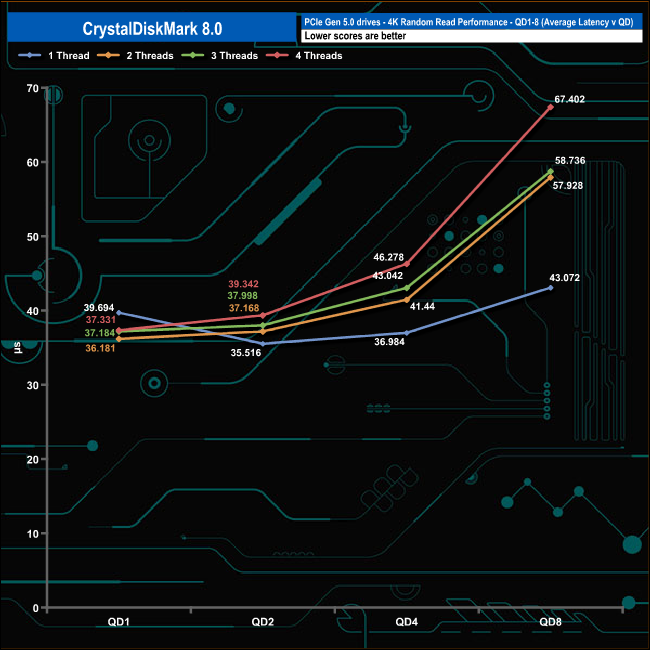The height and width of the screenshot is (650, 650).
Task: Click the 37.331 data label
Action: (101, 320)
